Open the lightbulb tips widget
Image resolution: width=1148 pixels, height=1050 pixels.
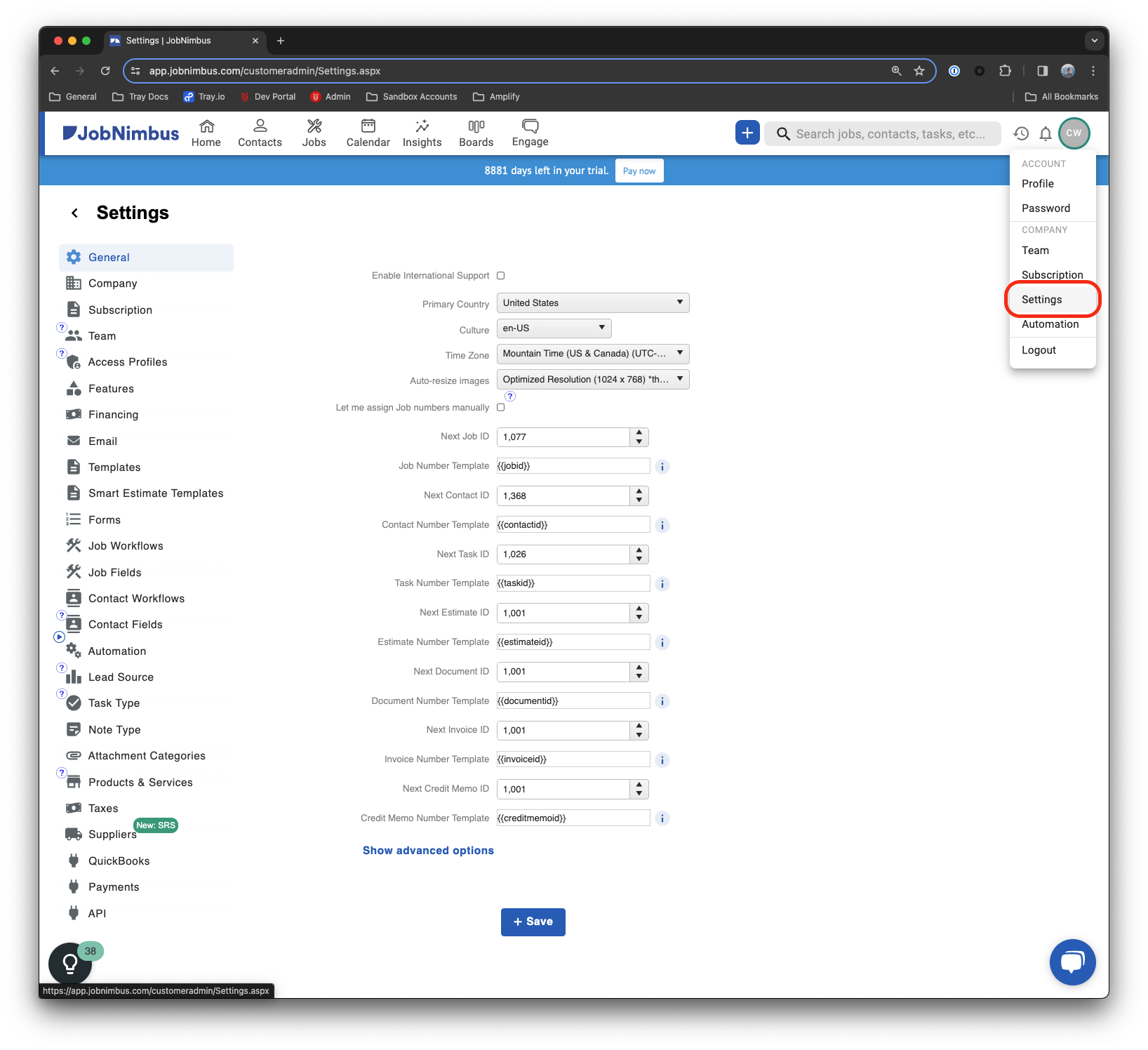click(x=70, y=964)
